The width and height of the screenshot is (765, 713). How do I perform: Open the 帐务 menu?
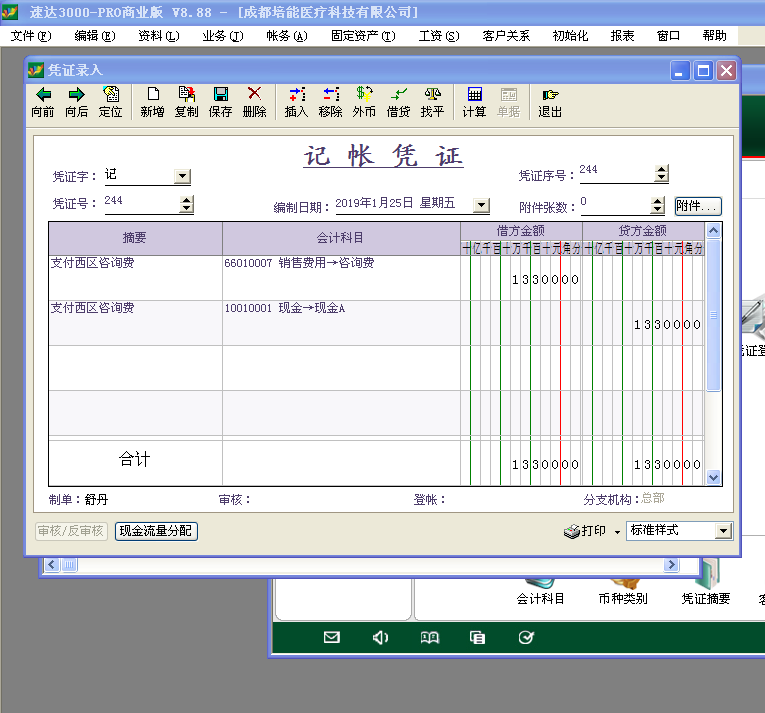pos(285,35)
